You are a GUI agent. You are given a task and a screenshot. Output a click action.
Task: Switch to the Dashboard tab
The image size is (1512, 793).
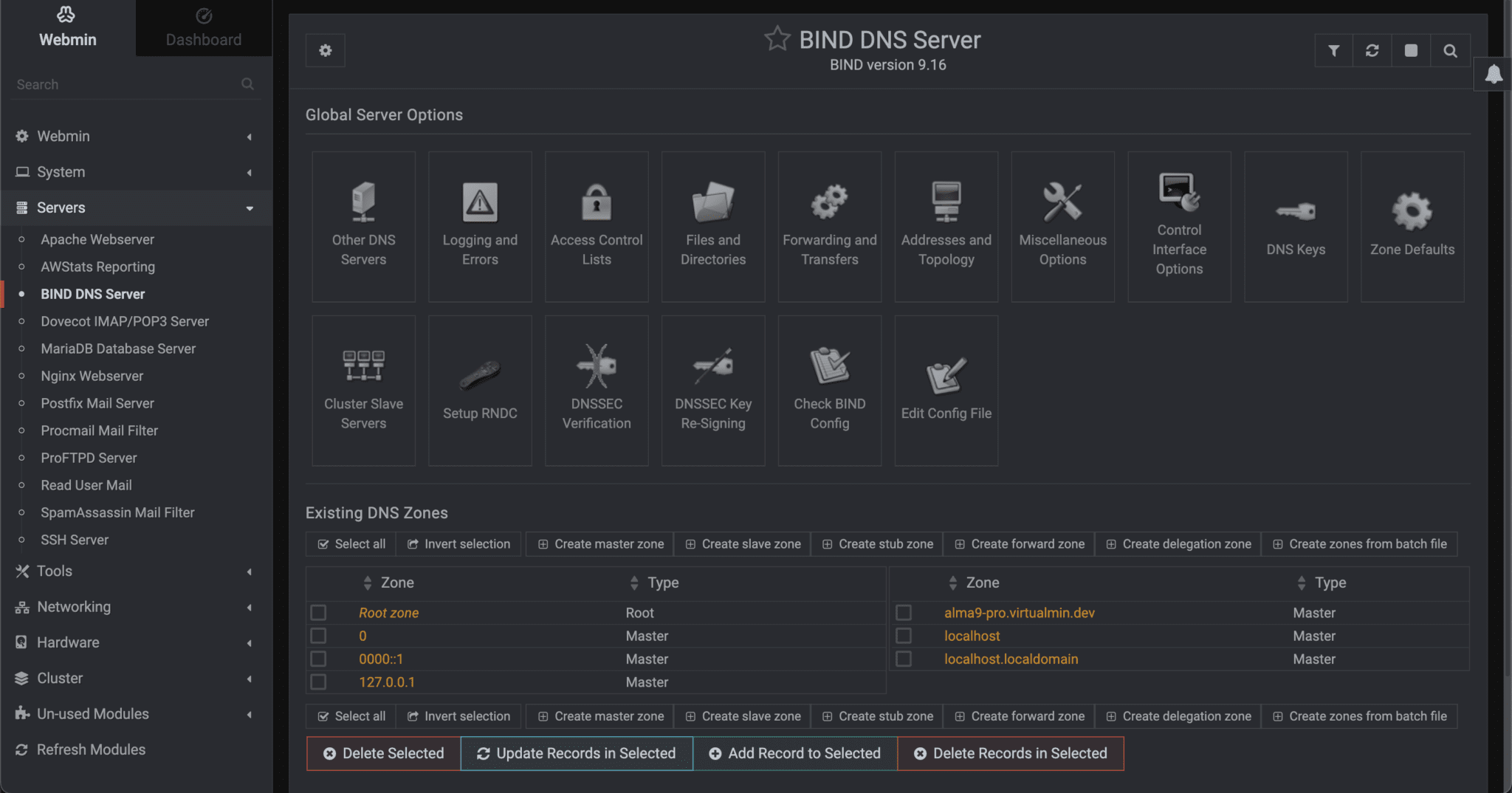[x=204, y=28]
